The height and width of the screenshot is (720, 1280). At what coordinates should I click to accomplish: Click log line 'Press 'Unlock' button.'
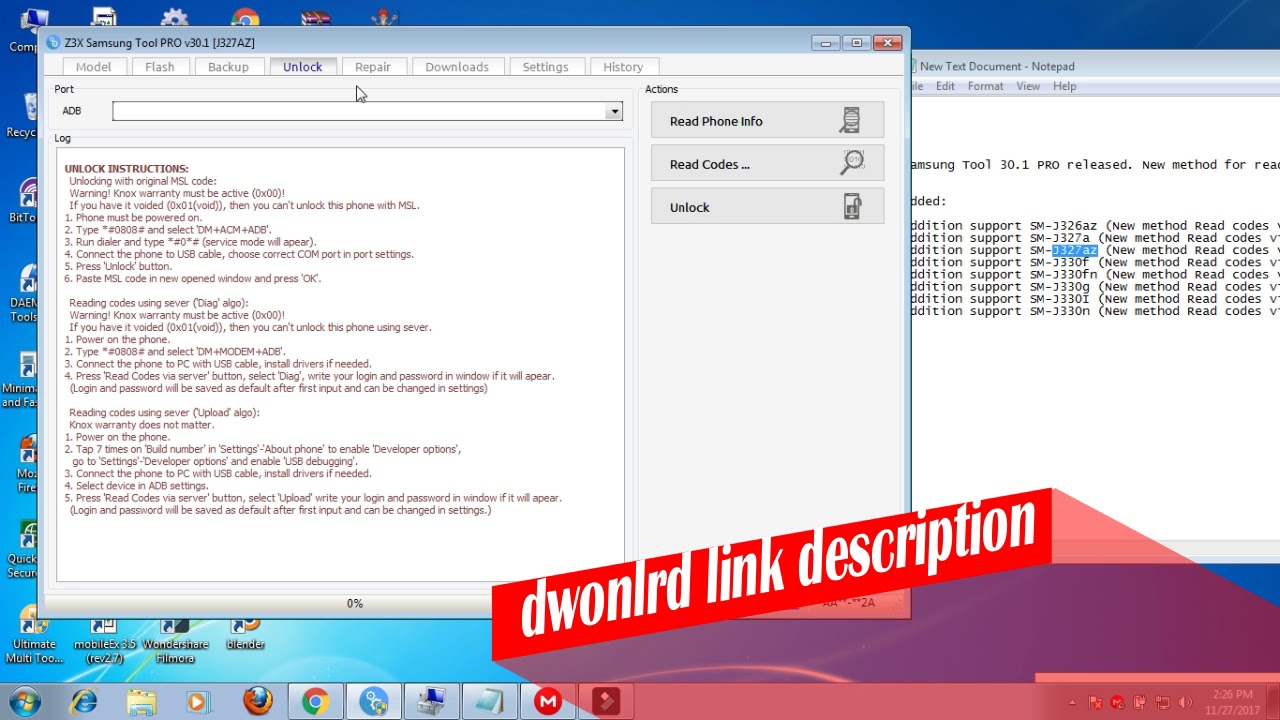click(119, 266)
